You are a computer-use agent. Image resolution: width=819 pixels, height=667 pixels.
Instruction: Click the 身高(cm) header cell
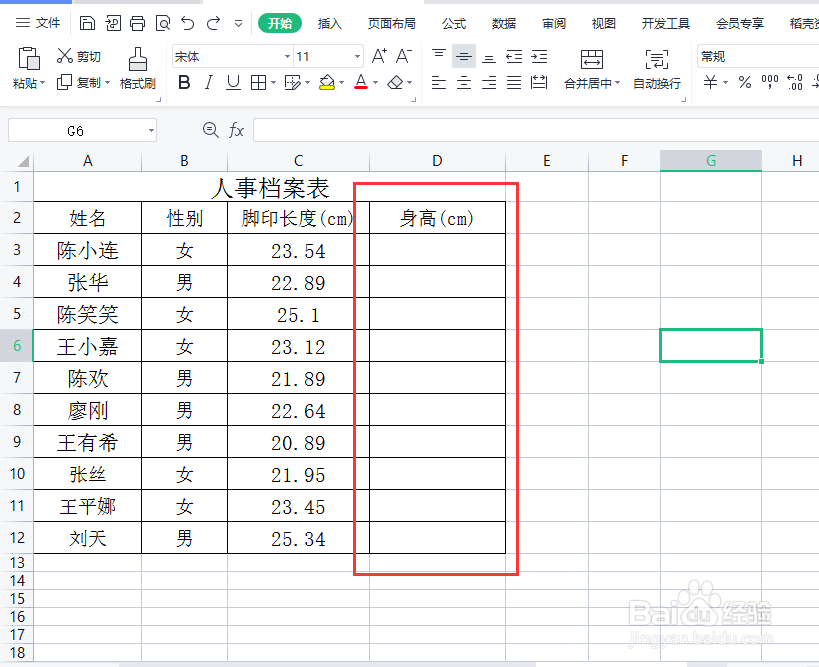(x=437, y=218)
